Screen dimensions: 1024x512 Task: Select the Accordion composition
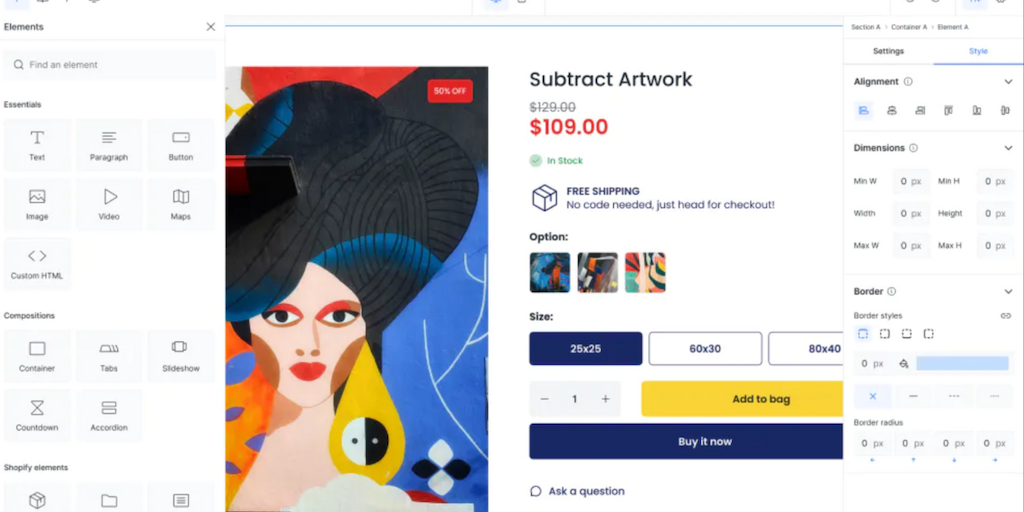point(109,415)
